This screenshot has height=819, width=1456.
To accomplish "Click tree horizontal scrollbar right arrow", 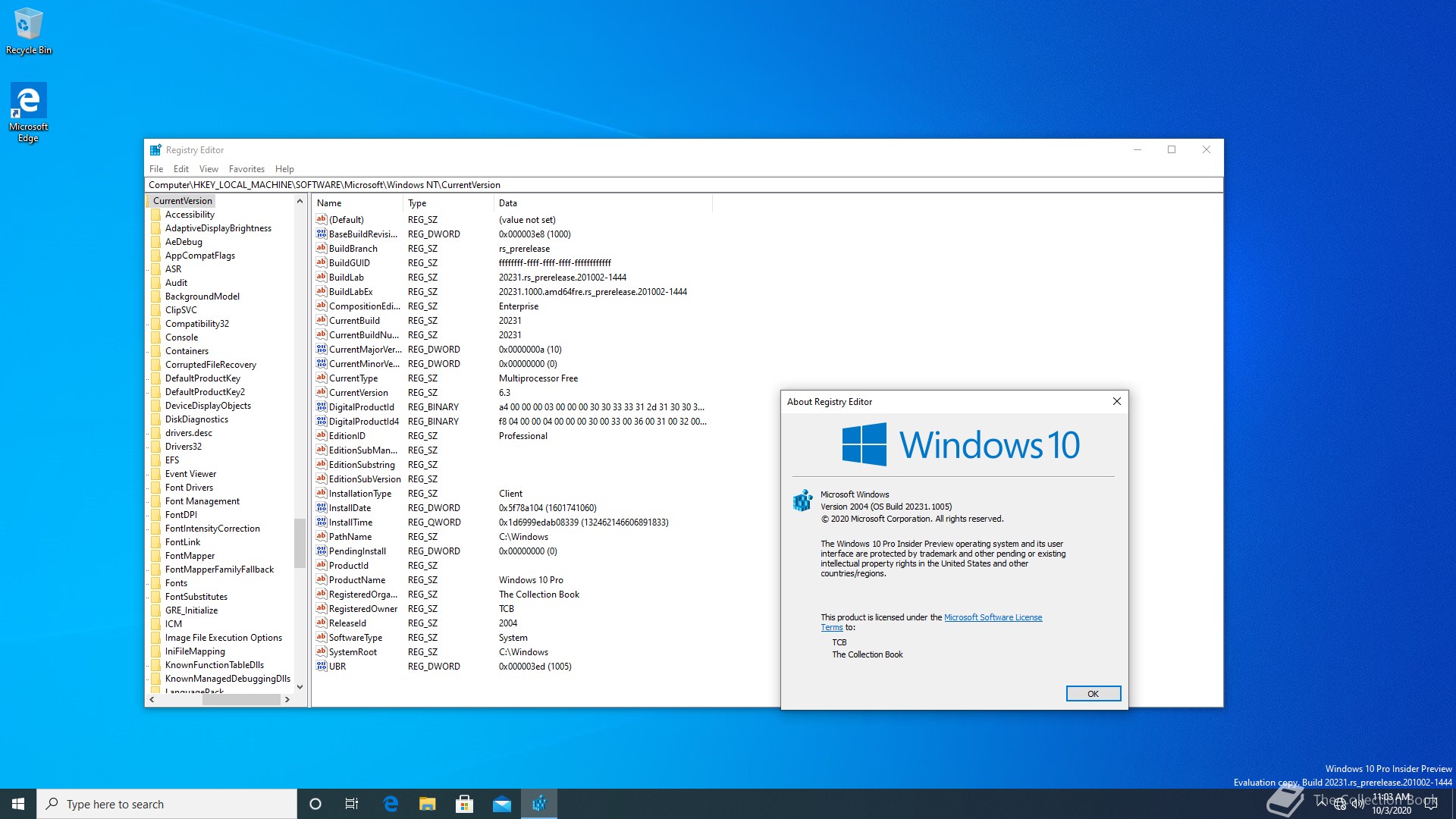I will [287, 700].
